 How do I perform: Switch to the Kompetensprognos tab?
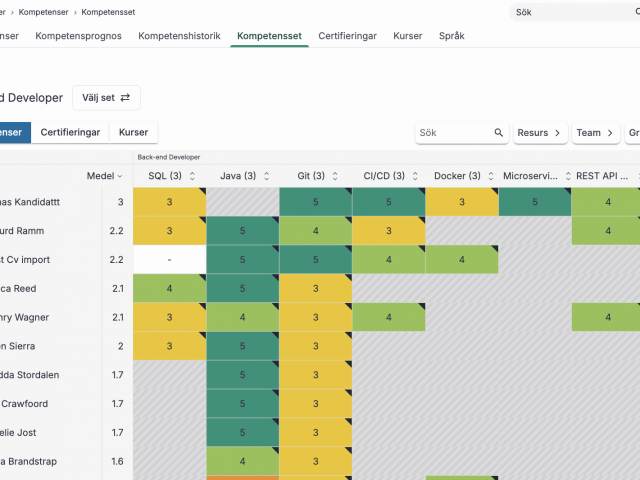[x=78, y=35]
